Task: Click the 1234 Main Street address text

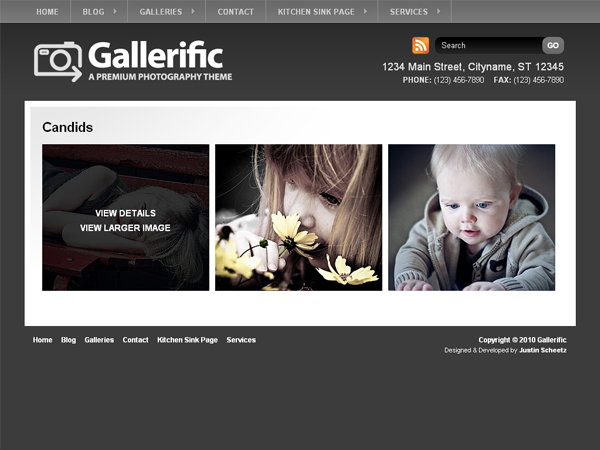Action: [473, 67]
